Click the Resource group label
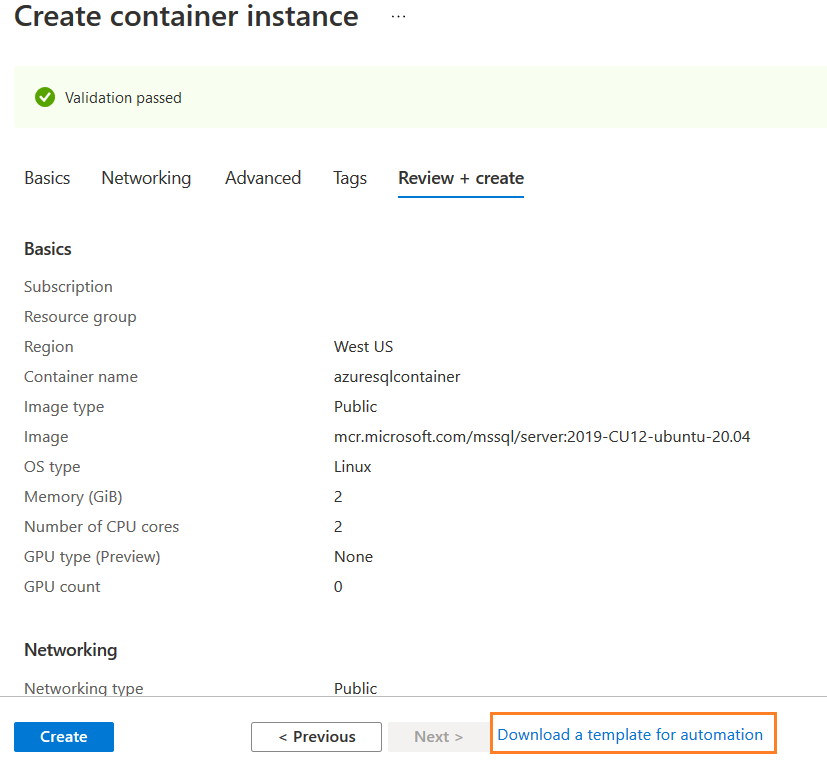 tap(80, 317)
